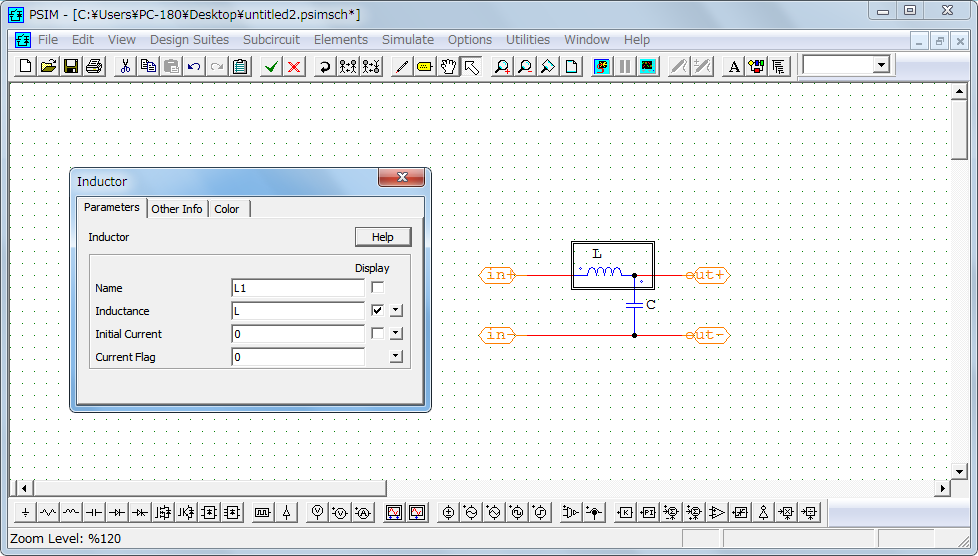This screenshot has height=556, width=978.
Task: Uncheck Display checkbox for Inductance
Action: click(x=377, y=310)
